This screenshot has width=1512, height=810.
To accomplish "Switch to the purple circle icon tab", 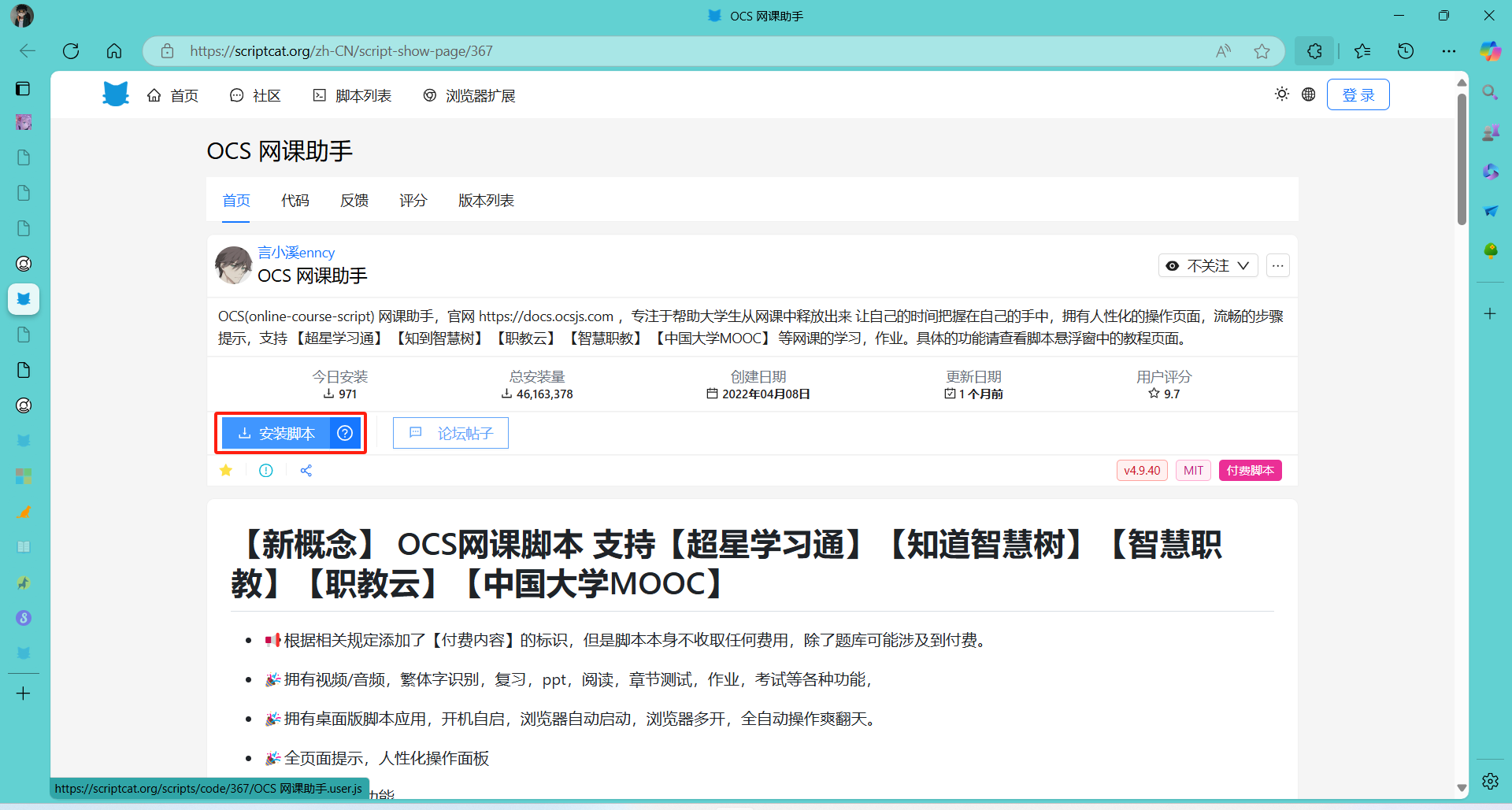I will 24,618.
